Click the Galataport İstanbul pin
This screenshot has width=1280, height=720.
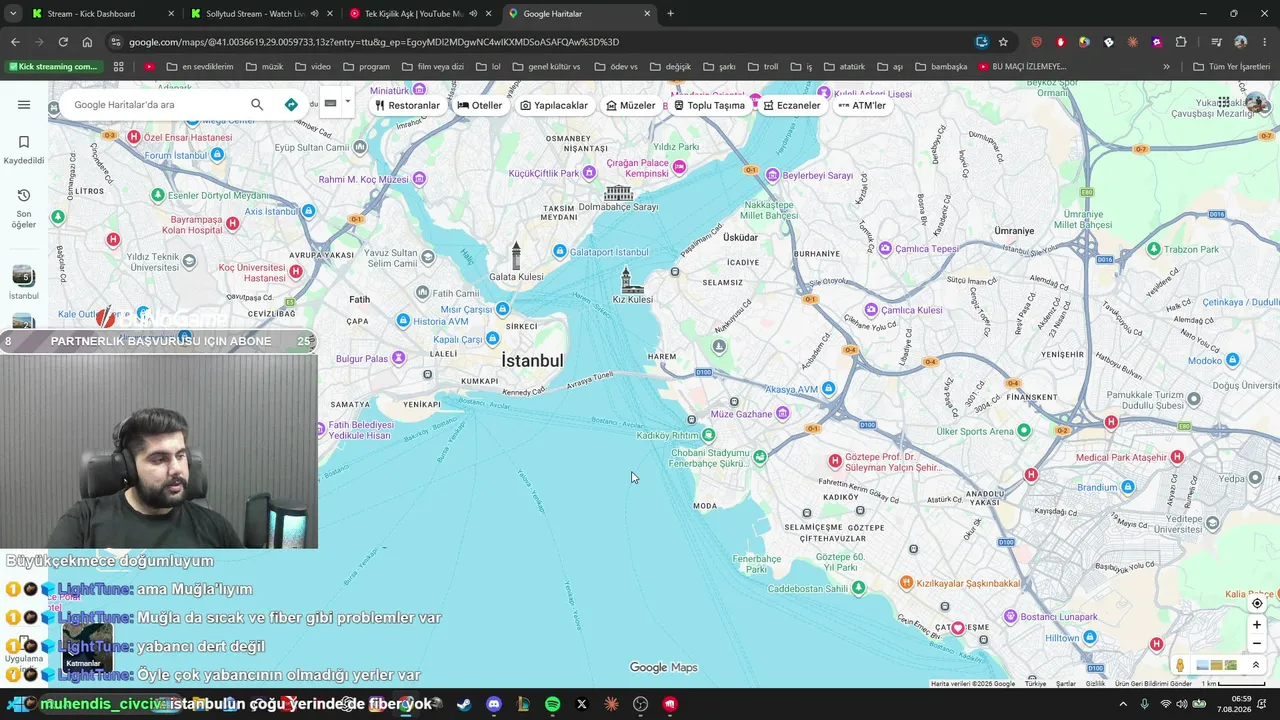pos(560,252)
